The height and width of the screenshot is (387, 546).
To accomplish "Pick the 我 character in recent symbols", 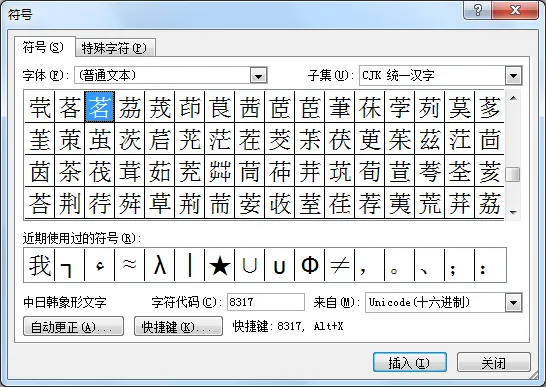I will tap(40, 265).
